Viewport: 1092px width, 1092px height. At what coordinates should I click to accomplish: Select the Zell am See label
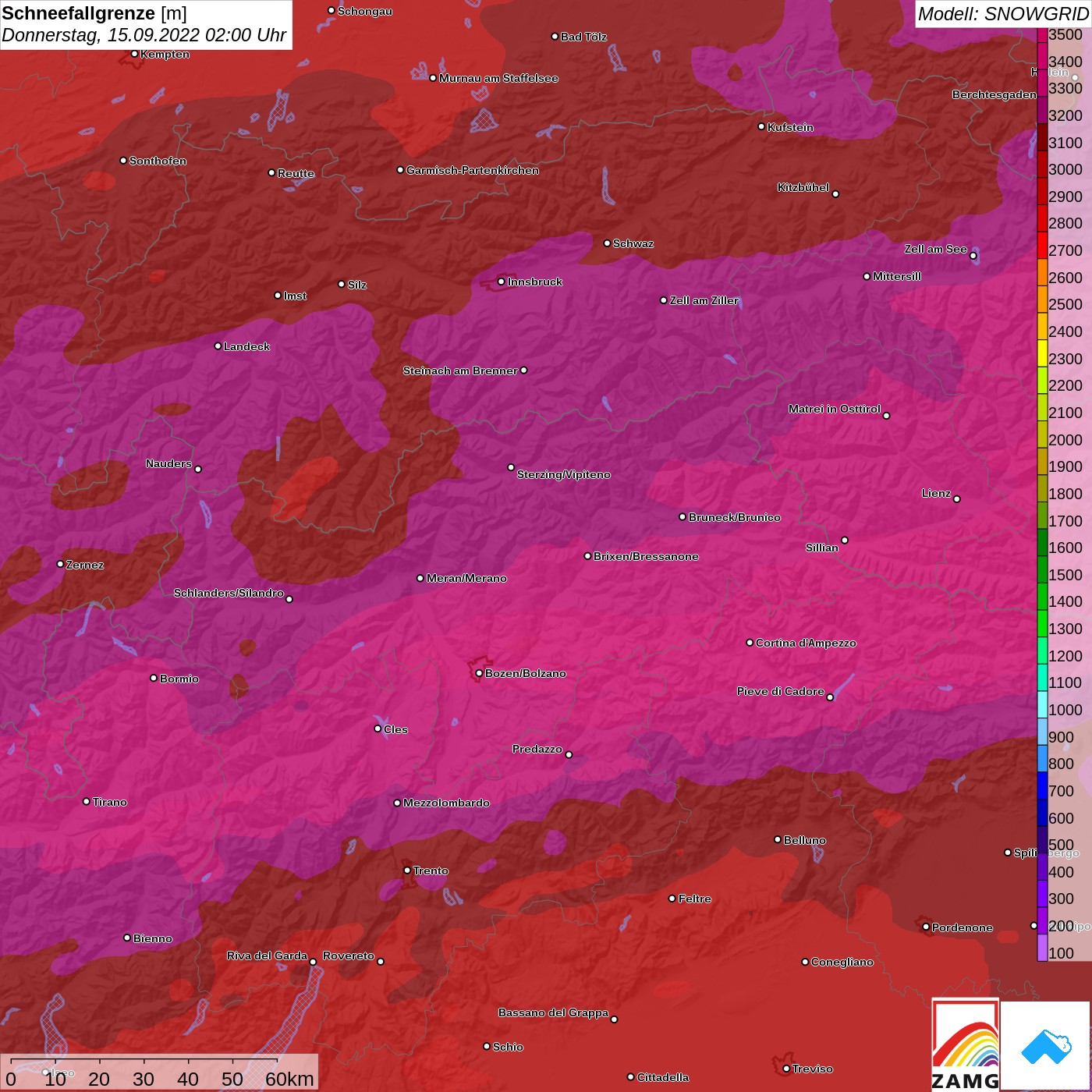[935, 249]
